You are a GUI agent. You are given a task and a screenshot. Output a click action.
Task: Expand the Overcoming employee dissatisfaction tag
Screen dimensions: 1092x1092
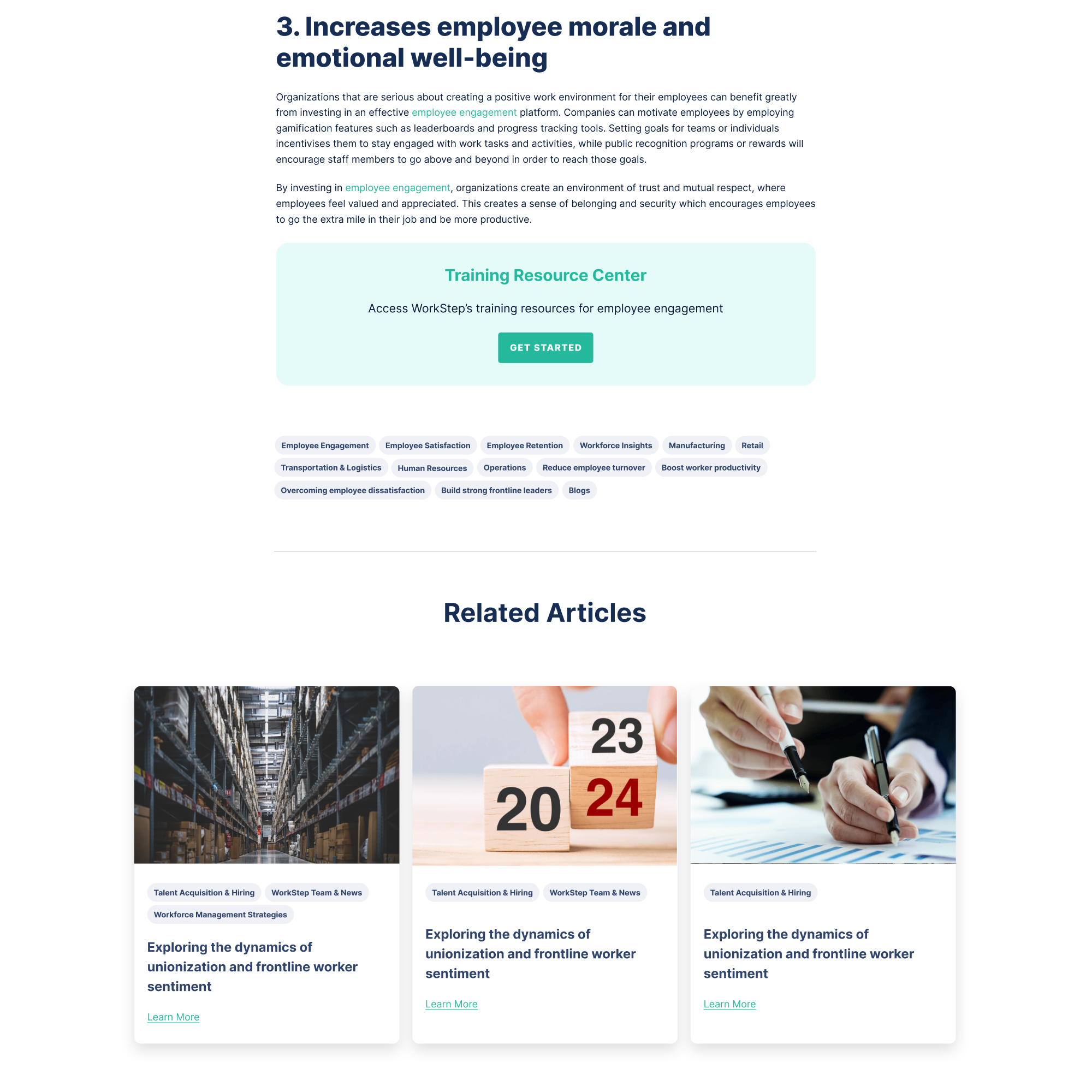coord(352,490)
